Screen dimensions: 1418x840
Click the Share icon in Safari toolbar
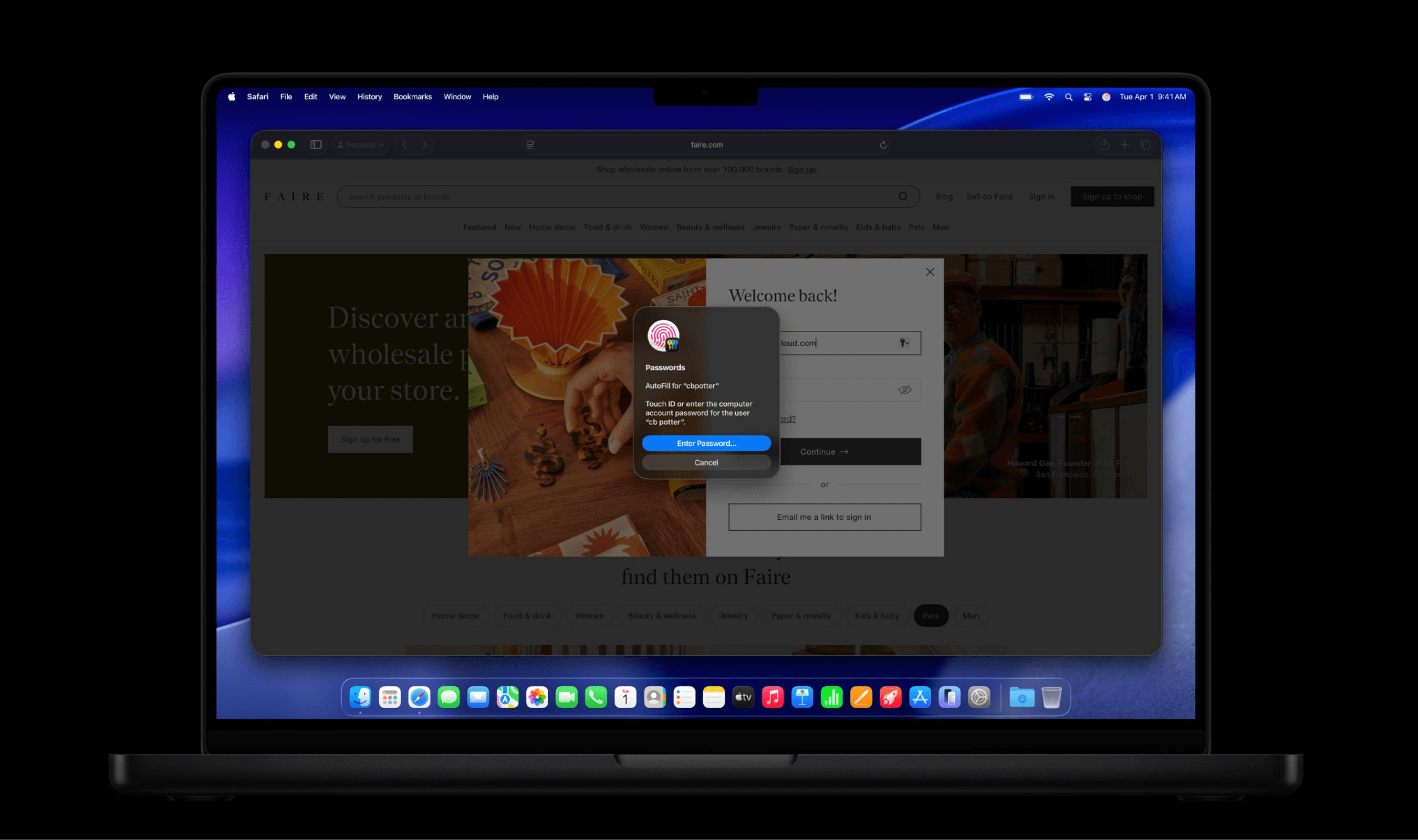pyautogui.click(x=1104, y=144)
